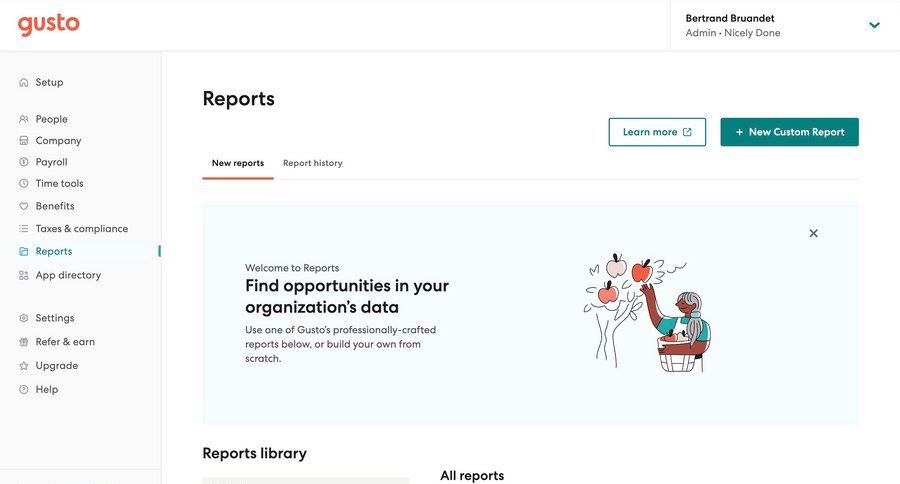Viewport: 900px width, 484px height.
Task: Go to App directory in sidebar
Action: click(x=68, y=275)
